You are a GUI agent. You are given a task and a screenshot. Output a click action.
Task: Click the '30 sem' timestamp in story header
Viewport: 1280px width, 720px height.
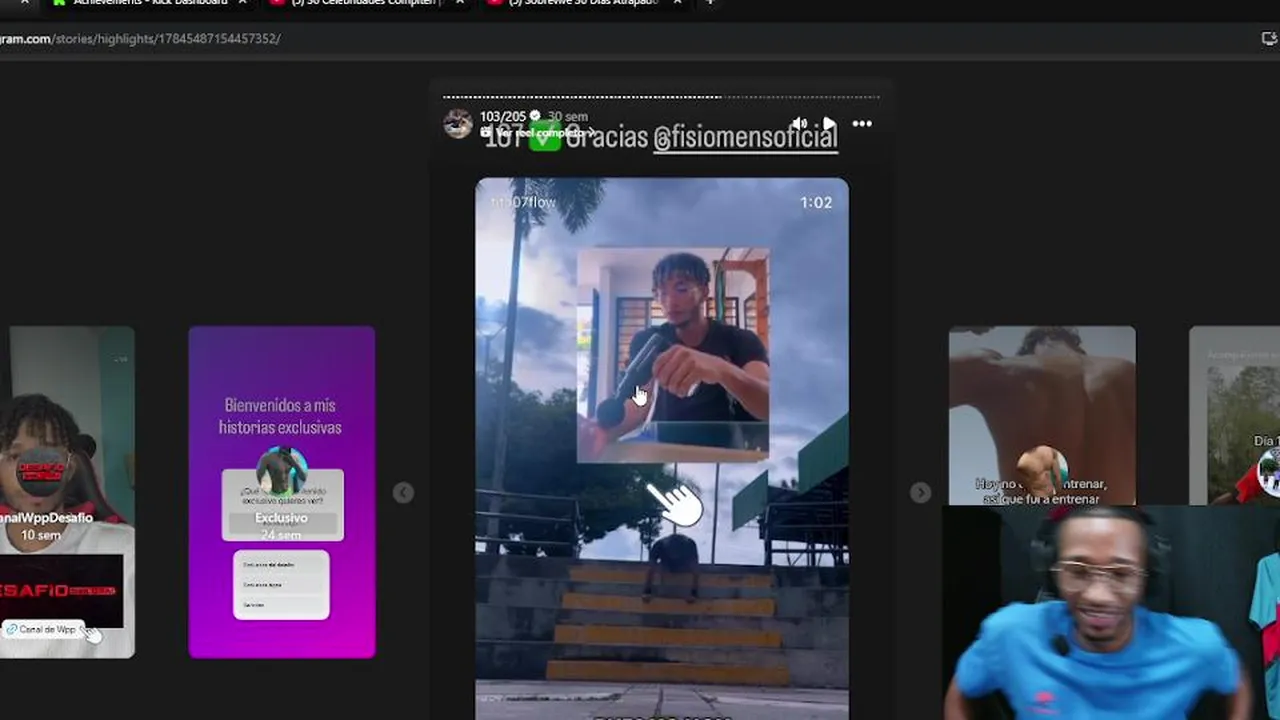[568, 116]
